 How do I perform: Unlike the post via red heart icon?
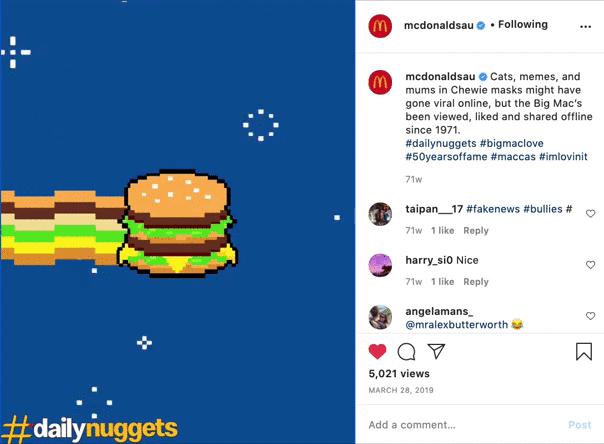(x=377, y=351)
